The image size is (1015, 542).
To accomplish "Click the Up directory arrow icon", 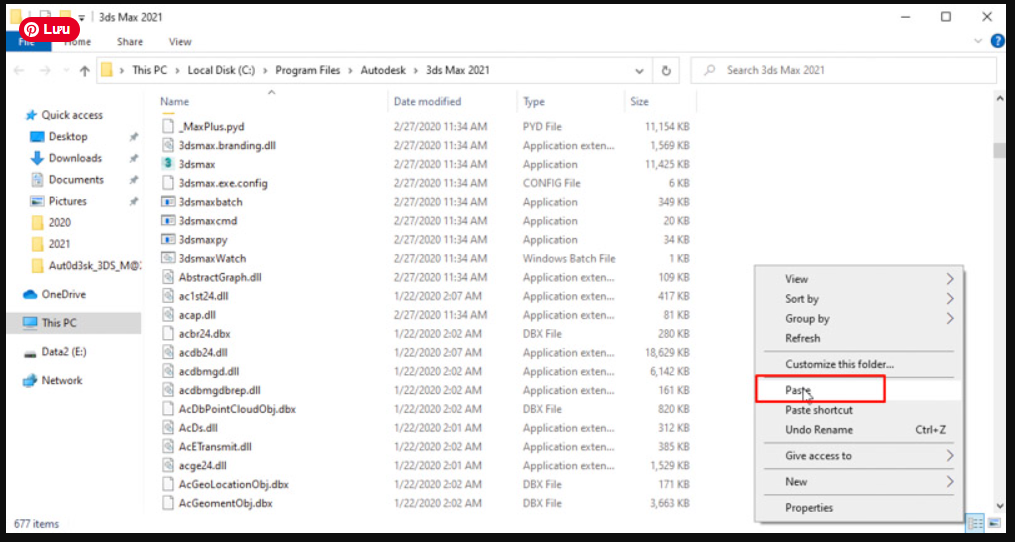I will (x=85, y=71).
